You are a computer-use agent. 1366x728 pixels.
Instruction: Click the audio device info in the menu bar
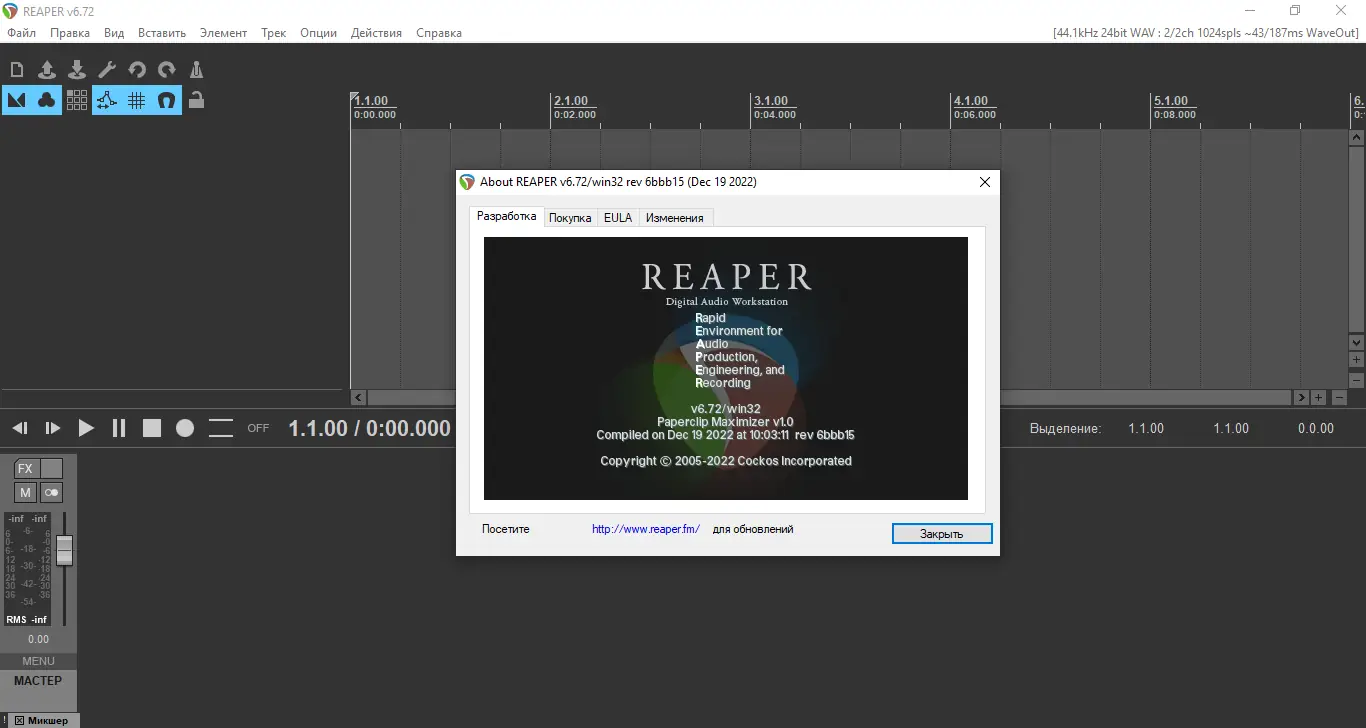click(1205, 33)
